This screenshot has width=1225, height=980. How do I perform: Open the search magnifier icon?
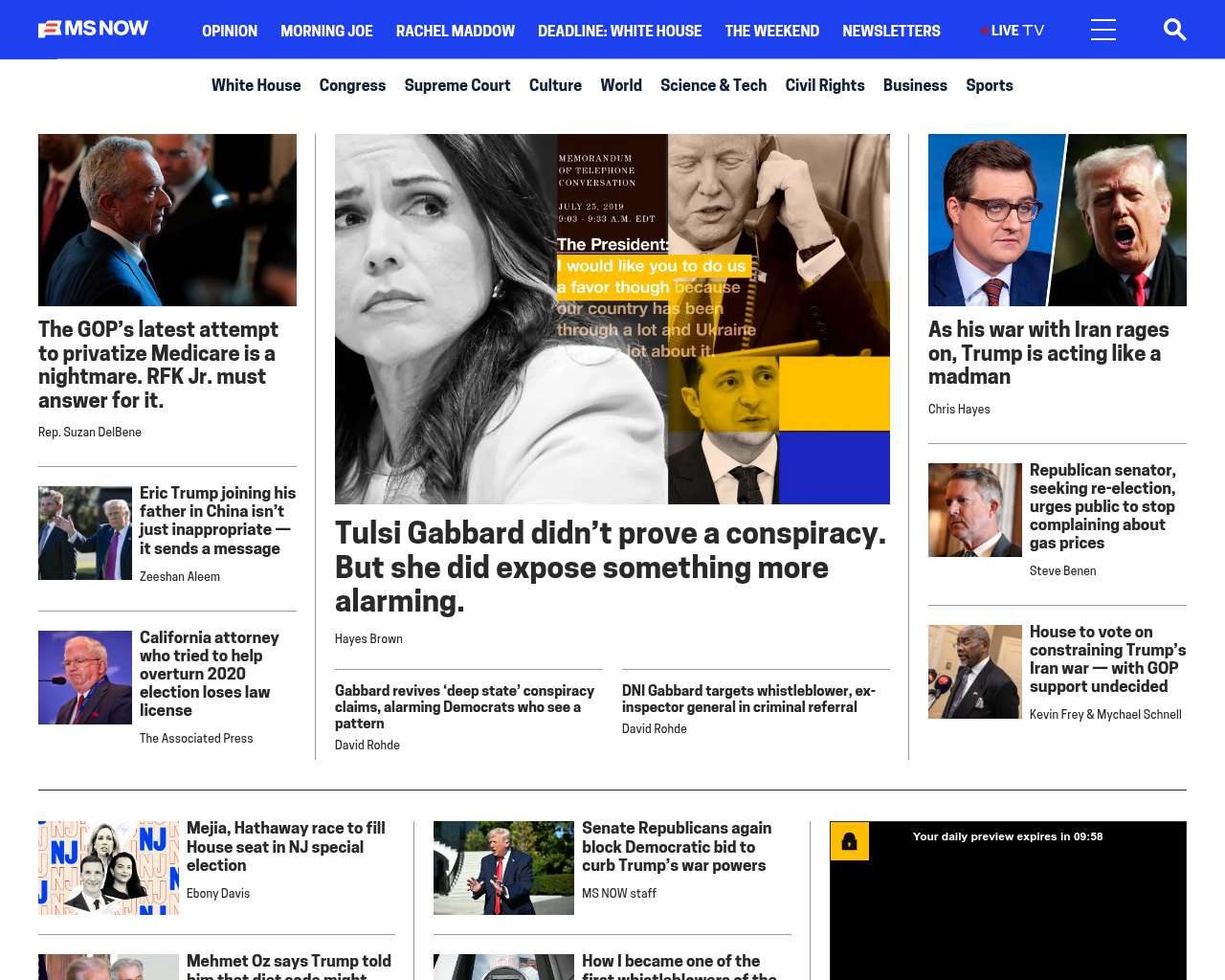tap(1174, 30)
